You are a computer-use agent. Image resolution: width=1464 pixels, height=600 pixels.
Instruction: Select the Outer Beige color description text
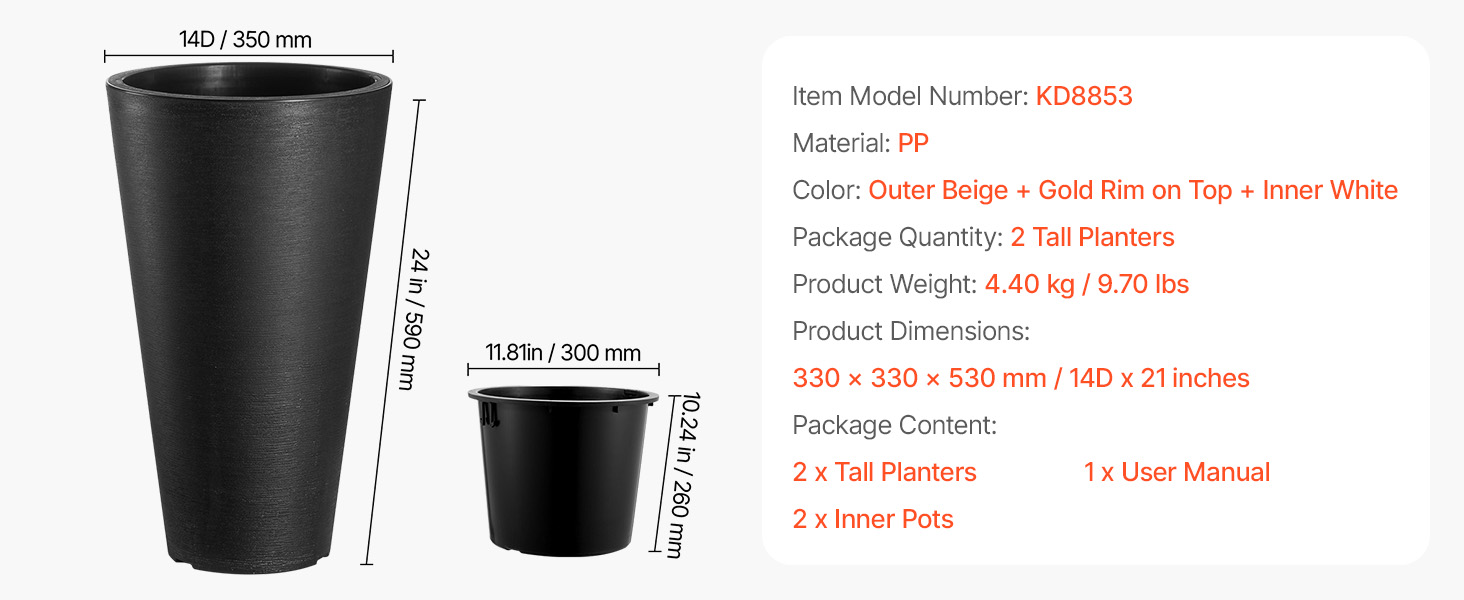coord(1133,190)
